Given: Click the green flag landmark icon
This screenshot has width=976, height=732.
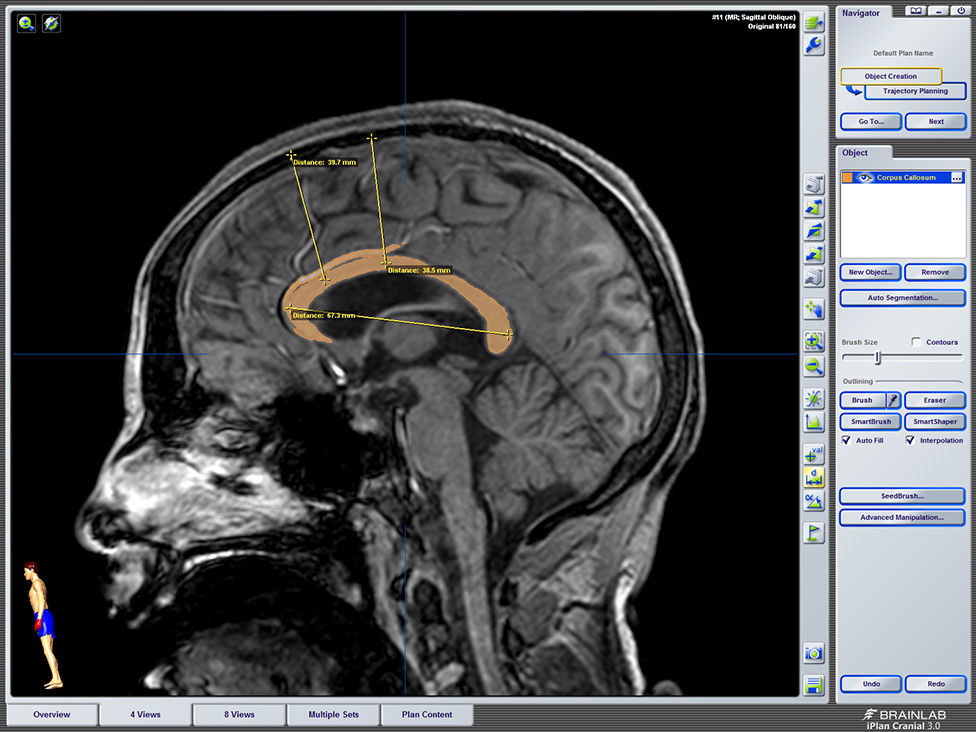Looking at the screenshot, I should (814, 532).
